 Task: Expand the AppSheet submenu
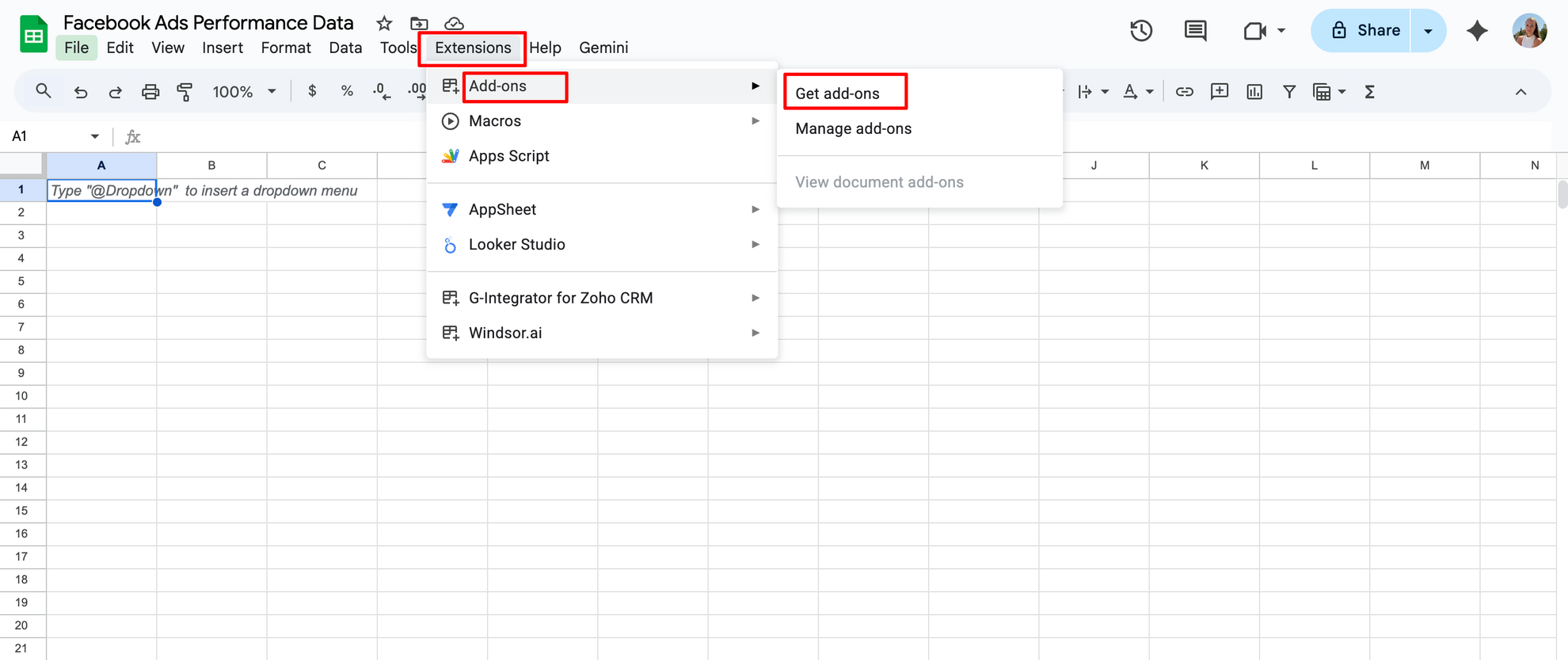pos(602,209)
